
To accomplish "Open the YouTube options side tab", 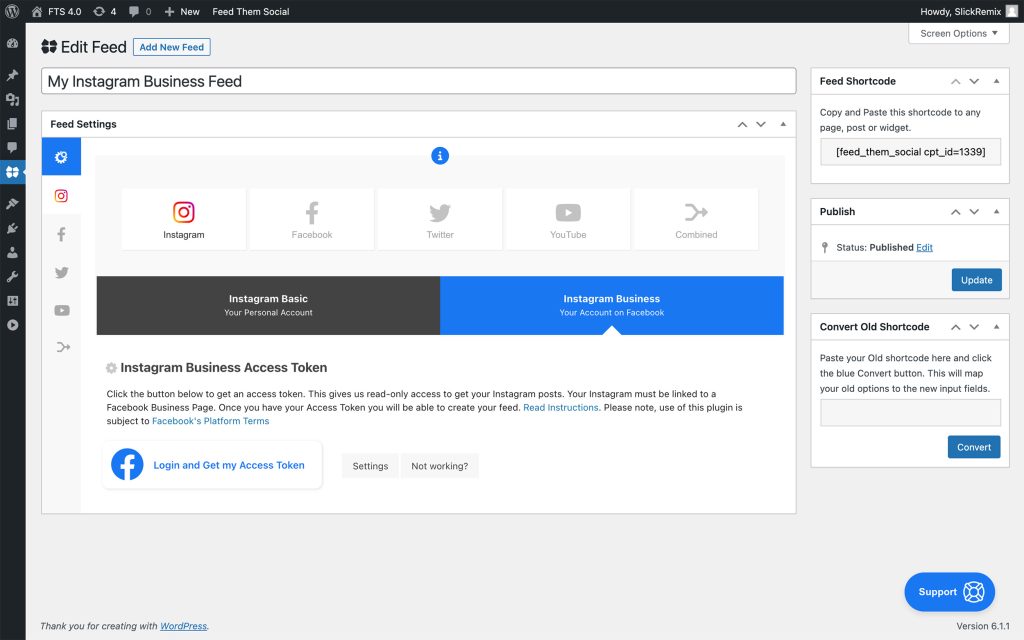I will [x=61, y=310].
